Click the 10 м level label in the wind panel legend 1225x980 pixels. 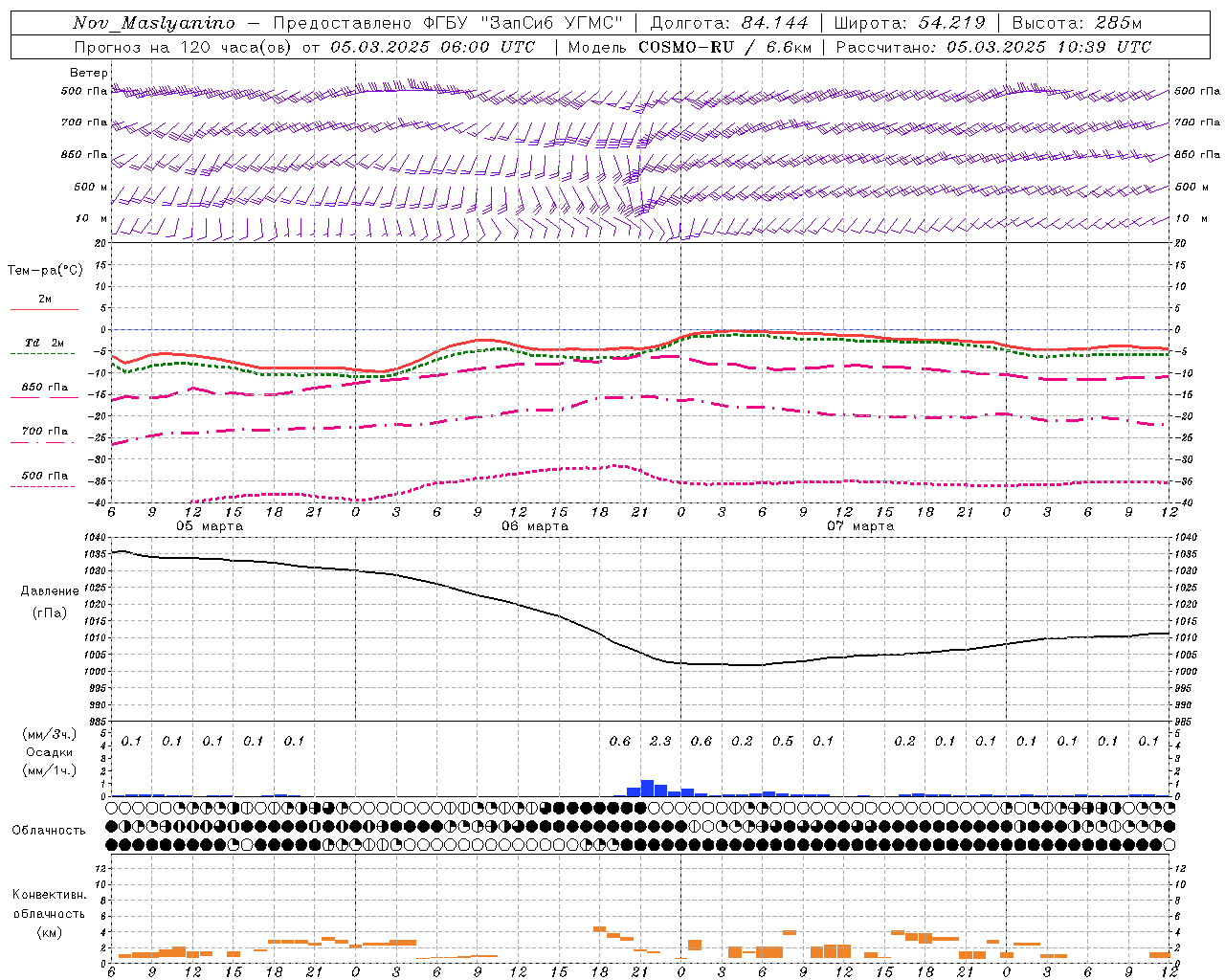point(92,218)
